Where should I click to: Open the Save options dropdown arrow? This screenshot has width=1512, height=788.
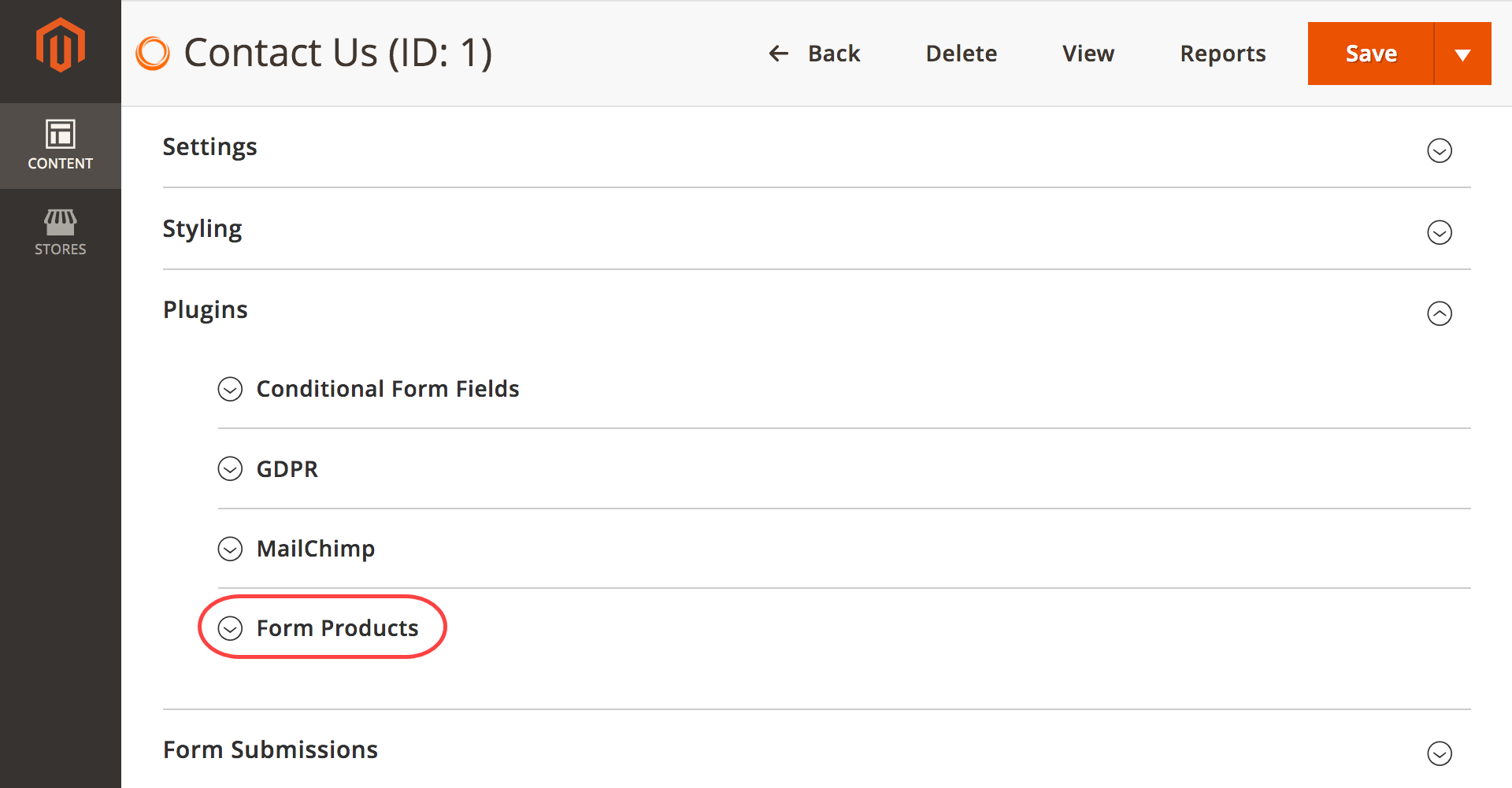point(1463,53)
